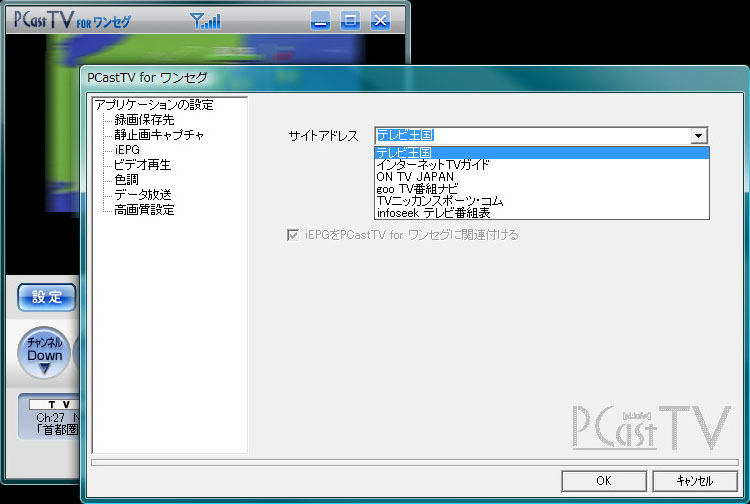Toggle the iEPG association checkbox
750x504 pixels.
coord(293,235)
